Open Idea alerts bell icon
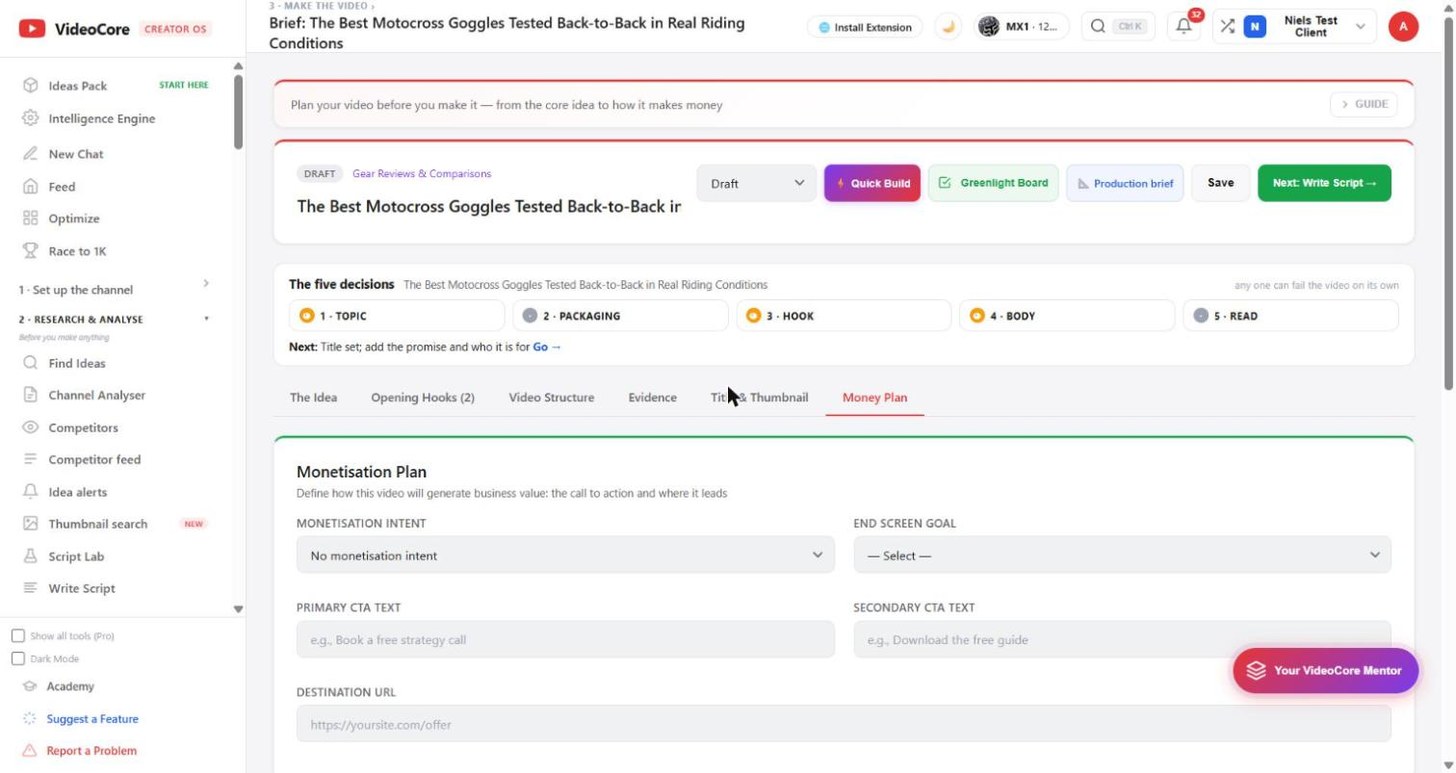Image resolution: width=1456 pixels, height=773 pixels. pos(31,492)
